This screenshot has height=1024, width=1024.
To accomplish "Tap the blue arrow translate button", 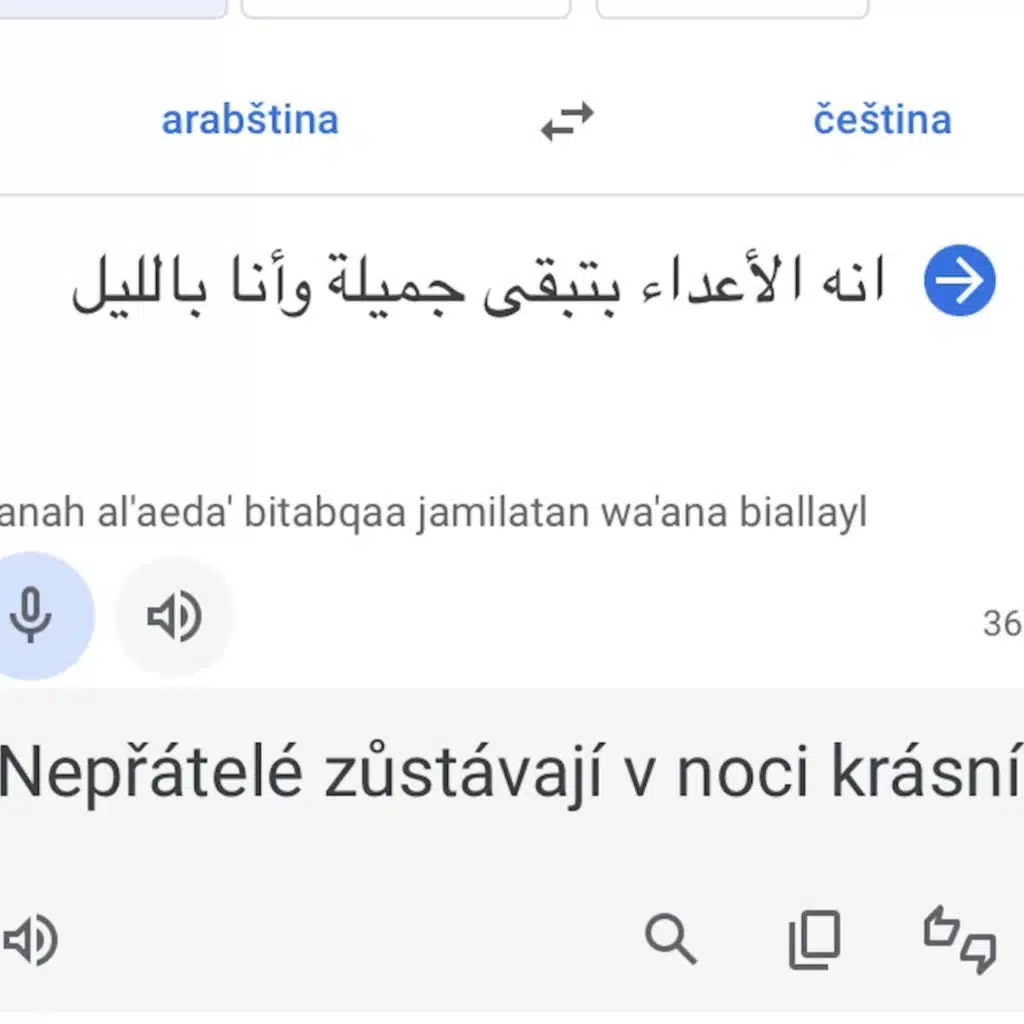I will [x=959, y=280].
